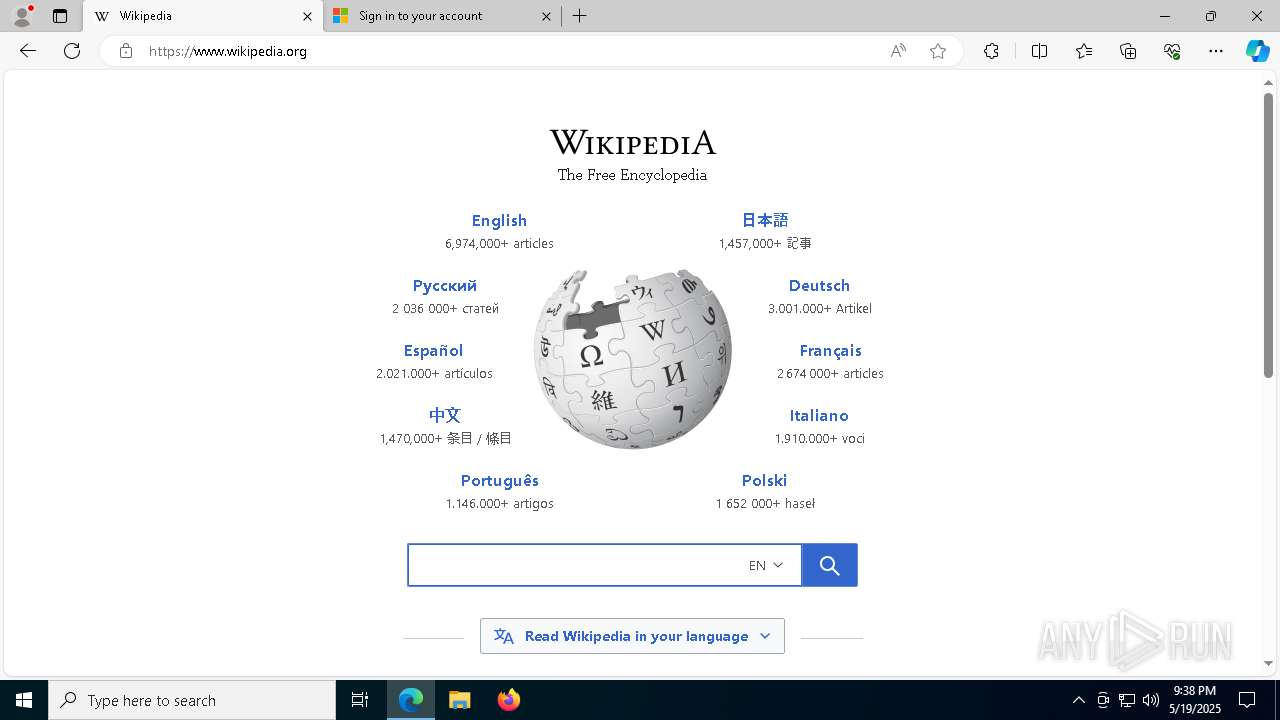
Task: Open a new tab with plus button
Action: 580,16
